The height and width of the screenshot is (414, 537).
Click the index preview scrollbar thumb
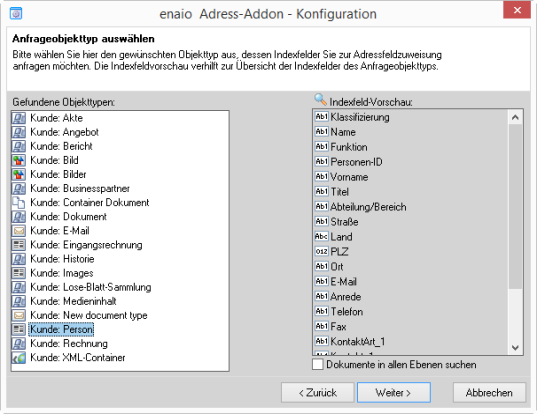click(x=515, y=206)
